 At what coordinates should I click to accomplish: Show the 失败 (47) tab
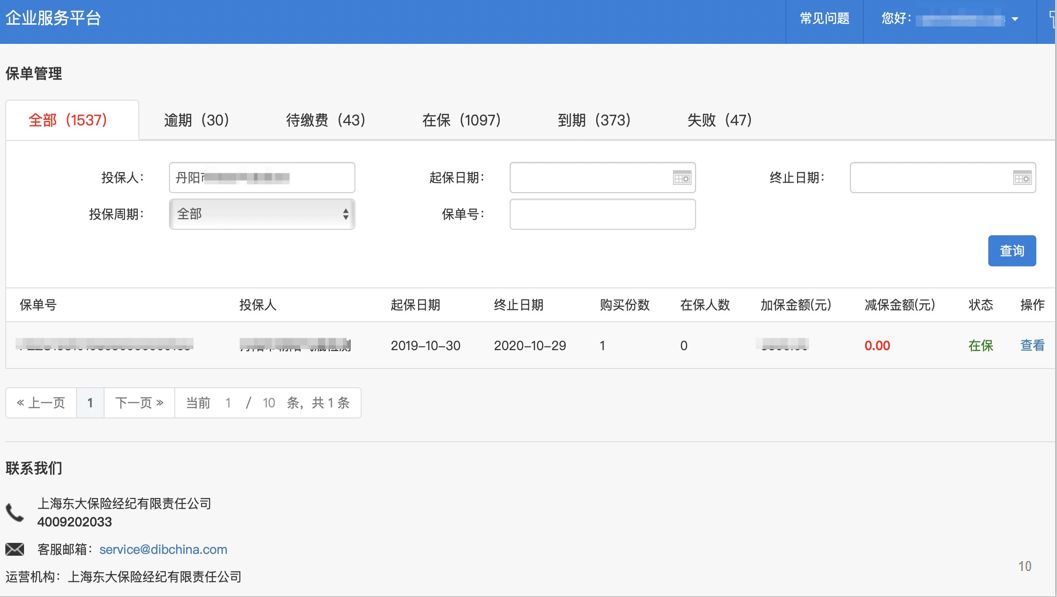click(x=719, y=120)
